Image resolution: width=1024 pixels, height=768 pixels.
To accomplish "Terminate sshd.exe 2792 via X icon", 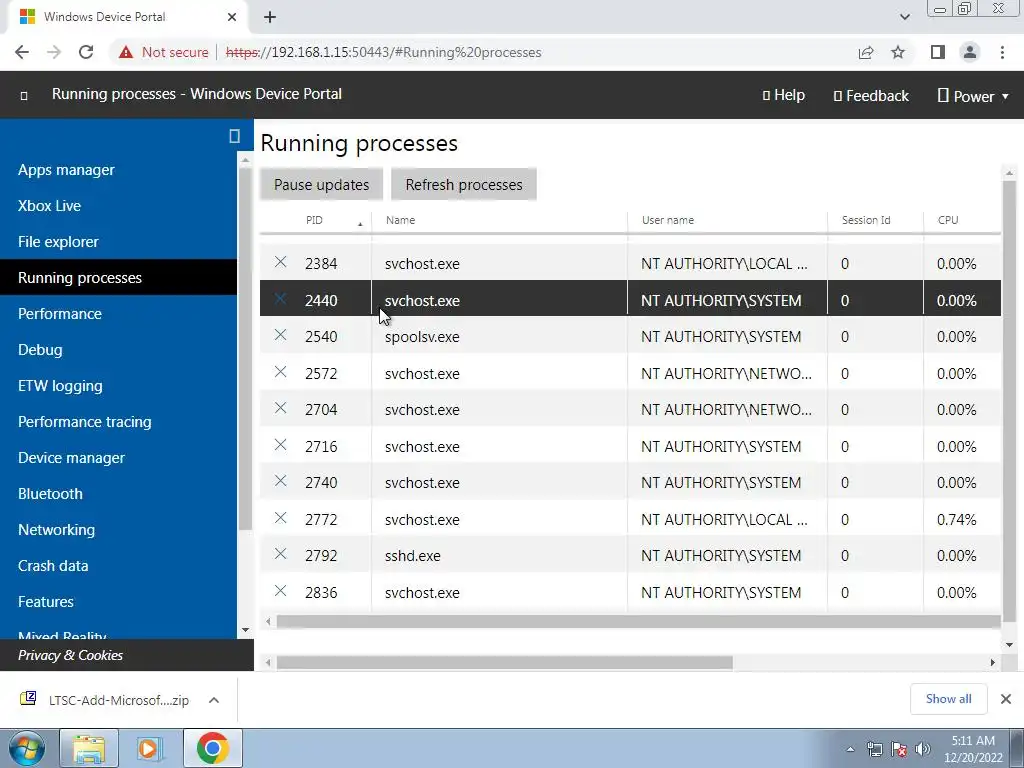I will (x=280, y=554).
